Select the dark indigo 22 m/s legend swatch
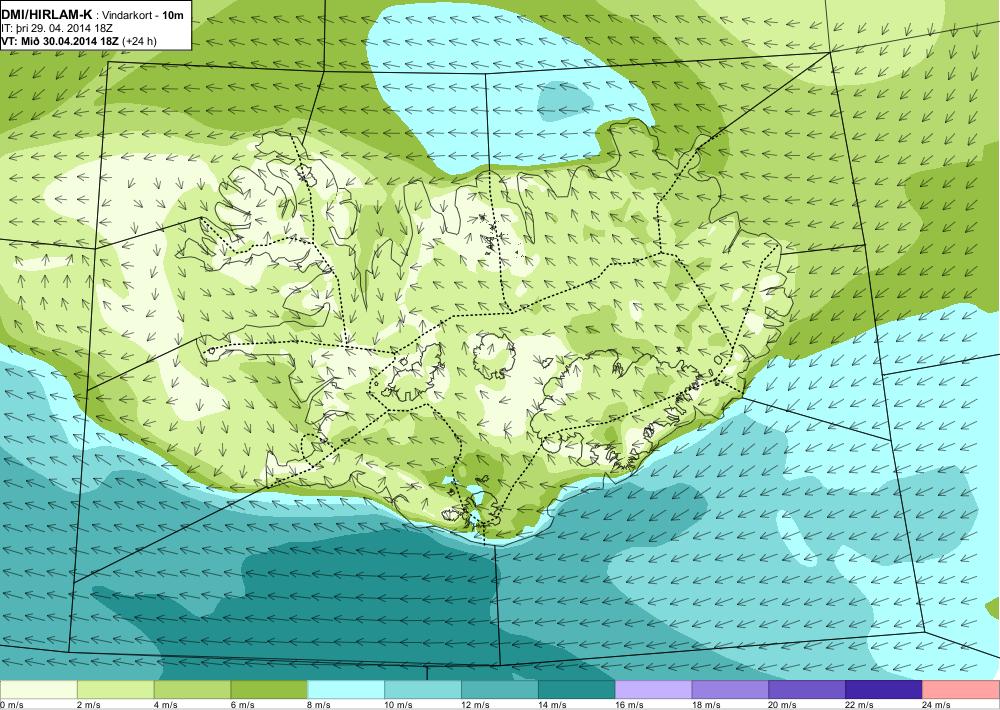Image resolution: width=1000 pixels, height=710 pixels. (884, 690)
